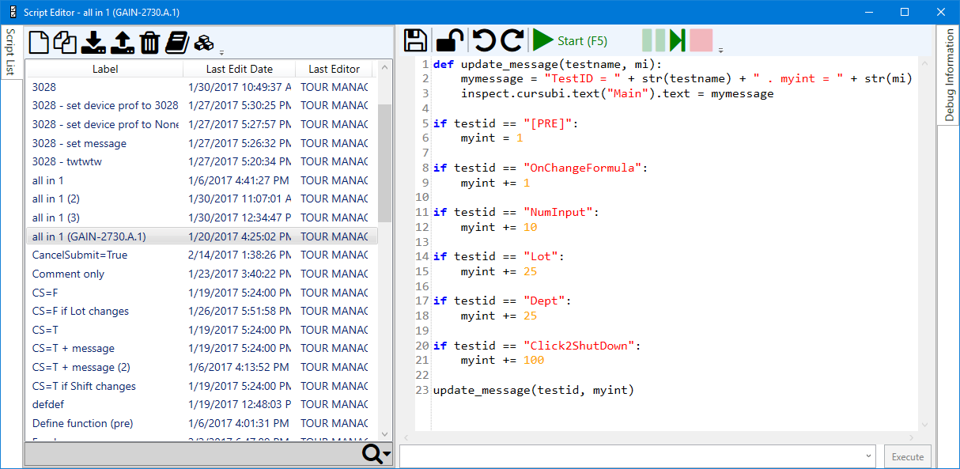Open the search magnifier dropdown
960x469 pixels.
point(376,455)
